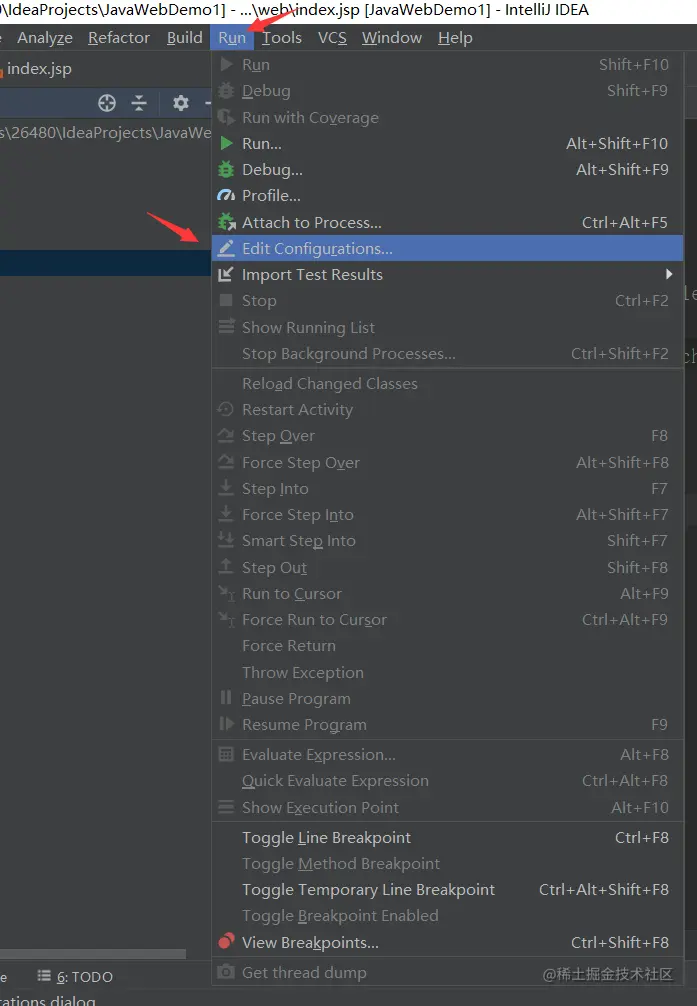The image size is (697, 1006).
Task: Open the Refactor menu
Action: click(119, 38)
